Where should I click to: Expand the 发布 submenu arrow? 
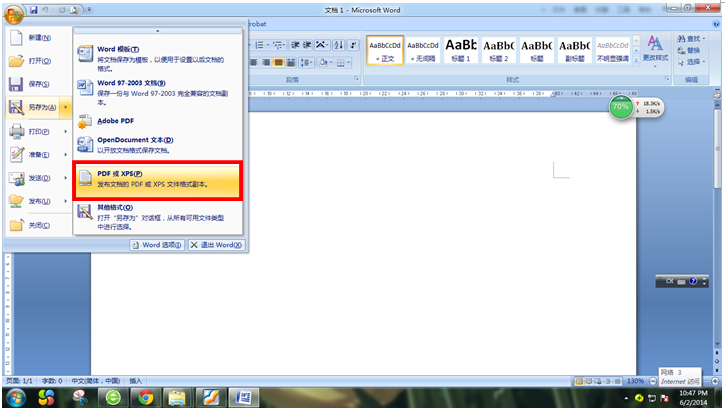click(x=66, y=201)
